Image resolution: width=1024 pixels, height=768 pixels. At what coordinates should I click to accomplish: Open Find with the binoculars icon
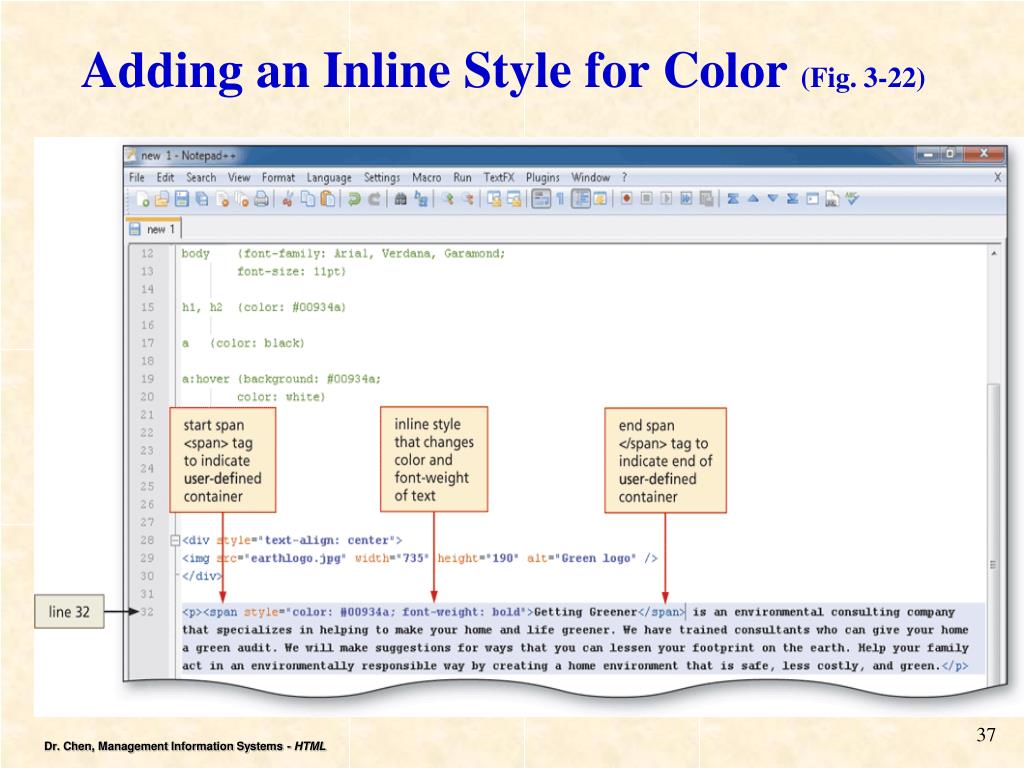(401, 198)
